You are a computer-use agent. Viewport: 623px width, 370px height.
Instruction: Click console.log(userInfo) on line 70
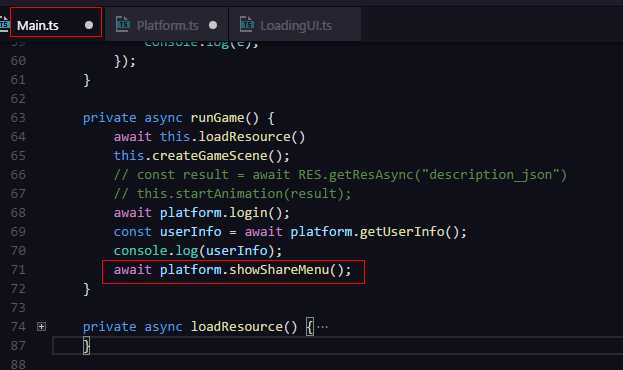(x=197, y=251)
